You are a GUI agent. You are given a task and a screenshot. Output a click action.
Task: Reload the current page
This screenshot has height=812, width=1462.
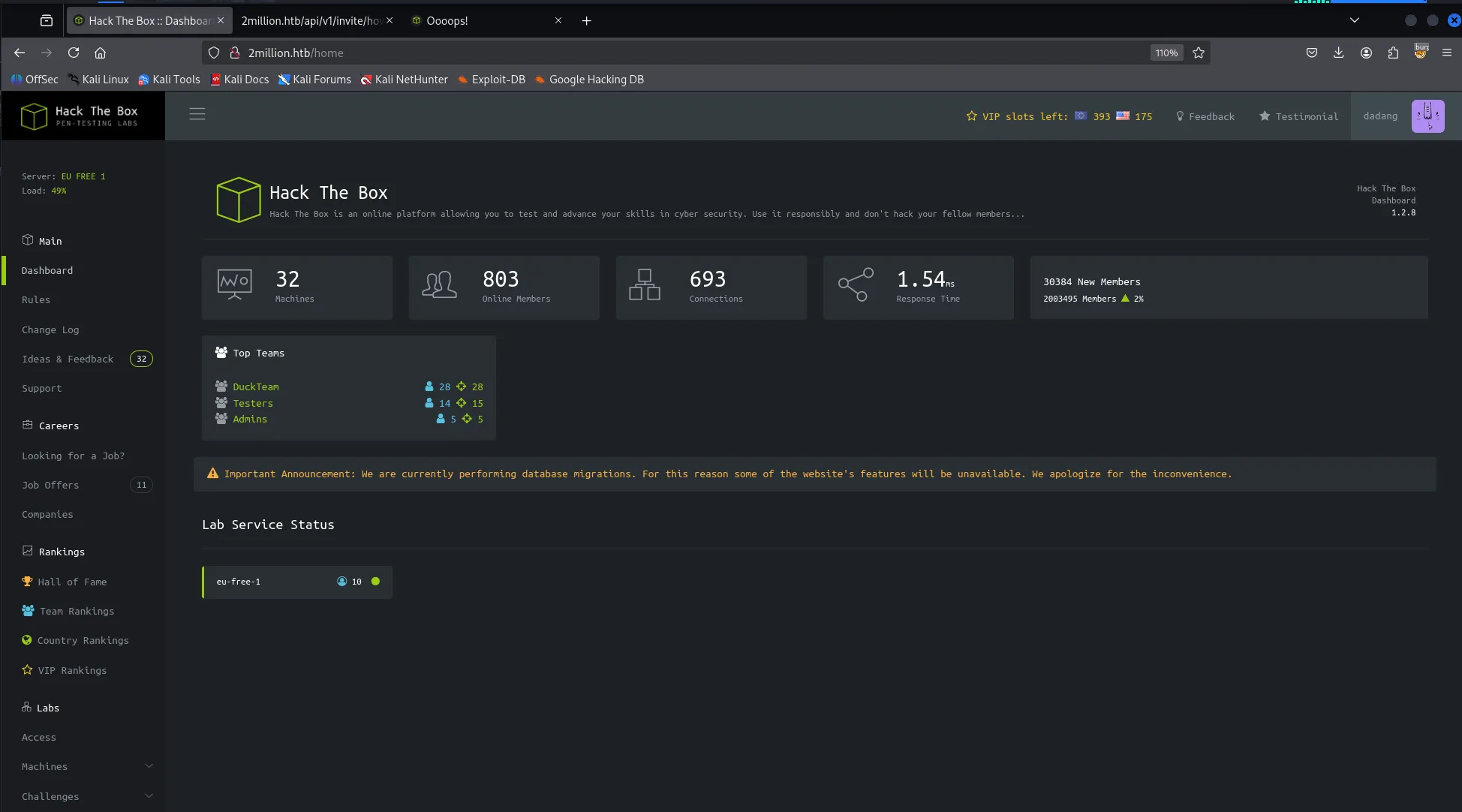tap(74, 53)
